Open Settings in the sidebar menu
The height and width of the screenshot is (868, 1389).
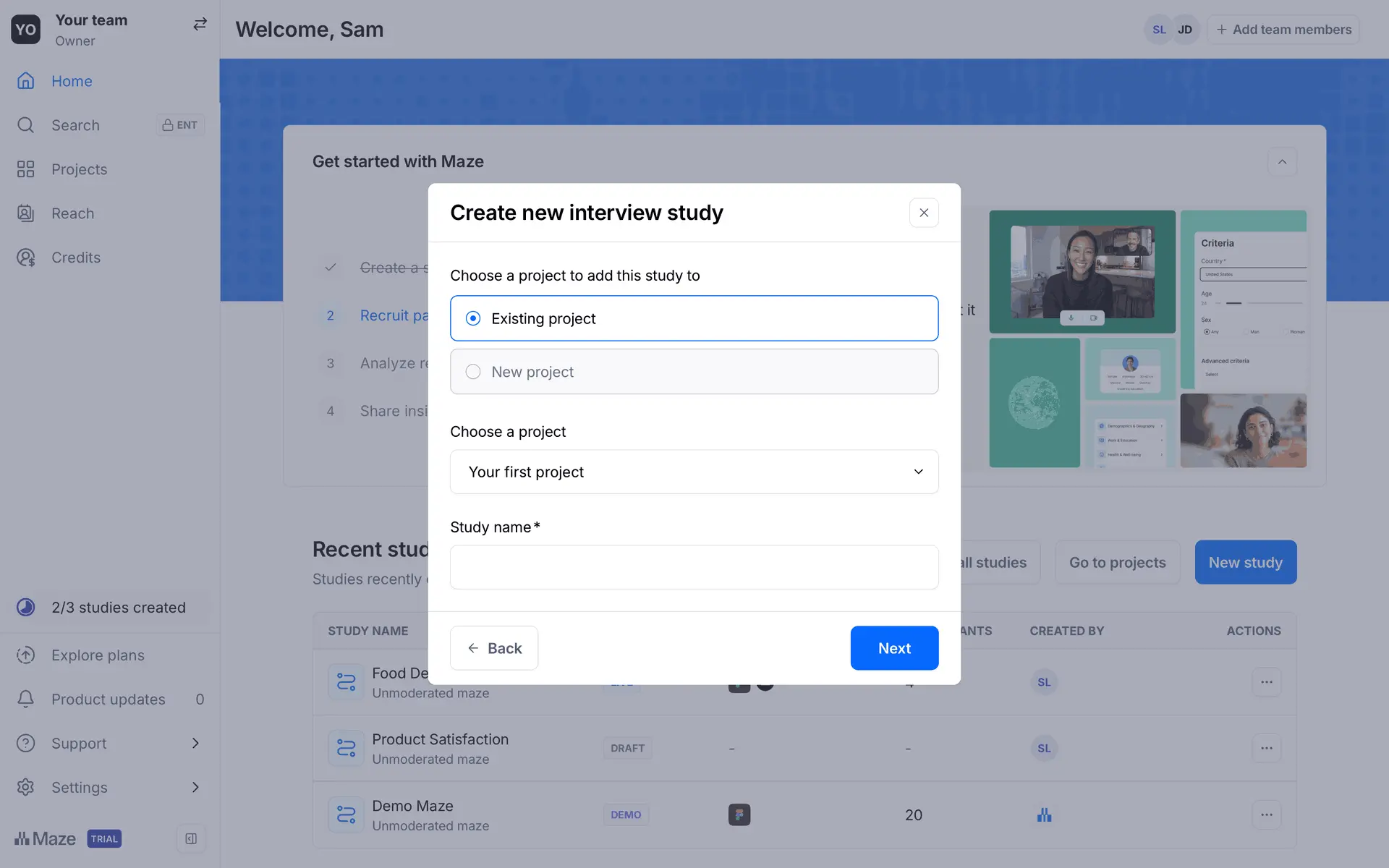[x=79, y=787]
